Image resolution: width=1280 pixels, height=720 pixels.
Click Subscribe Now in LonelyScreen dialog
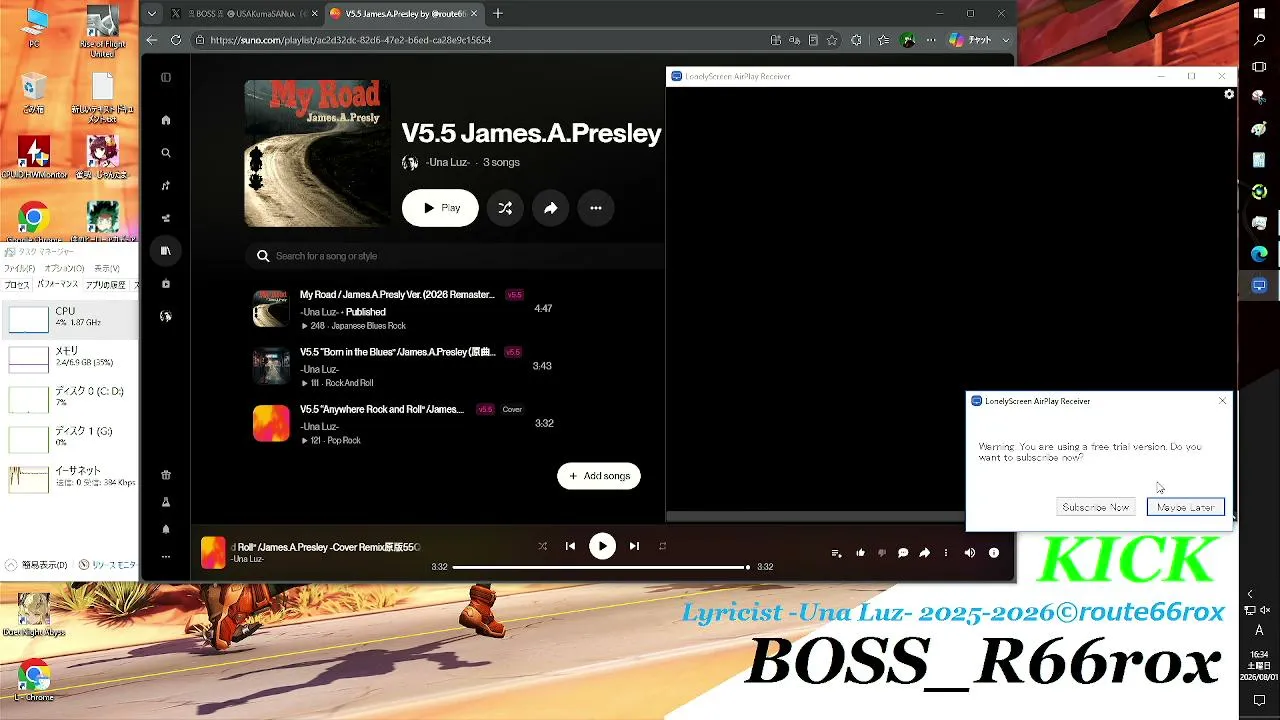tap(1096, 507)
